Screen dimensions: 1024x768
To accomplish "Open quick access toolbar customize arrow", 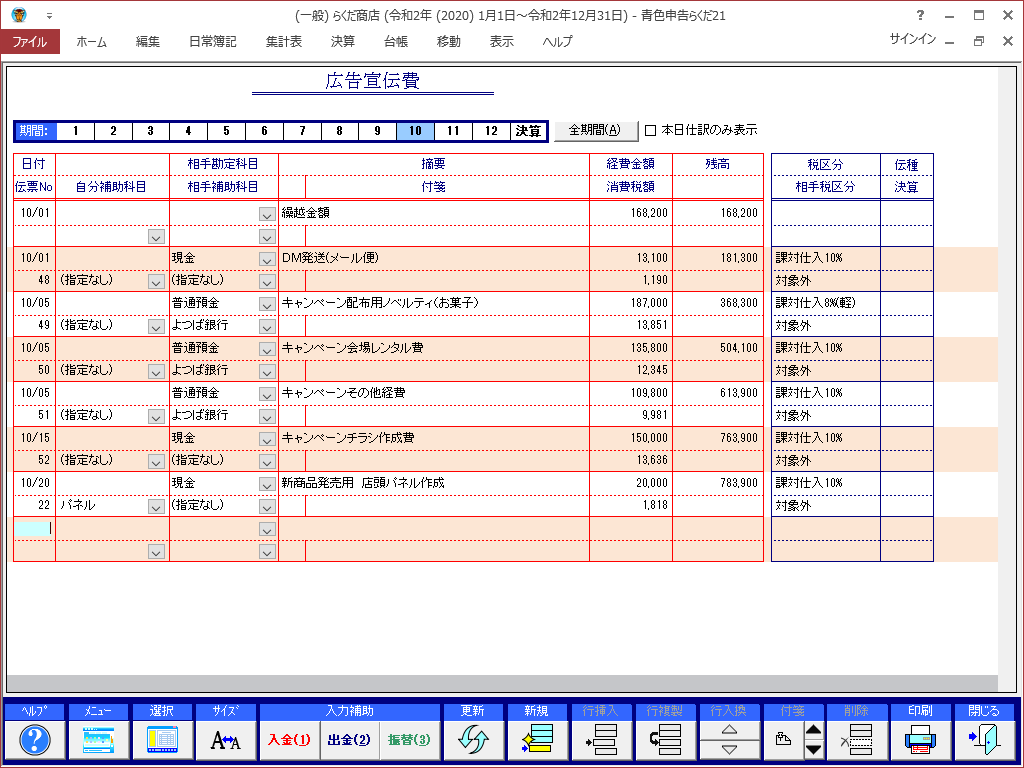I will (x=49, y=15).
